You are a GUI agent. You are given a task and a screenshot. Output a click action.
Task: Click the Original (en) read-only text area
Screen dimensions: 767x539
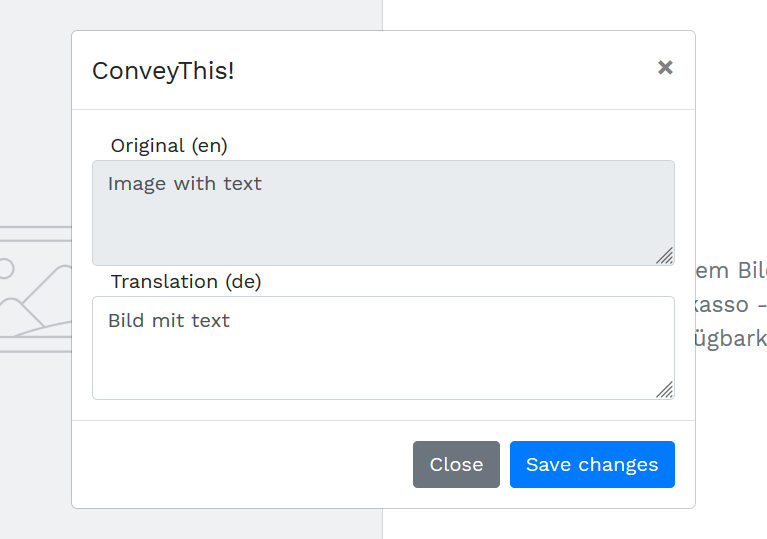pos(383,213)
